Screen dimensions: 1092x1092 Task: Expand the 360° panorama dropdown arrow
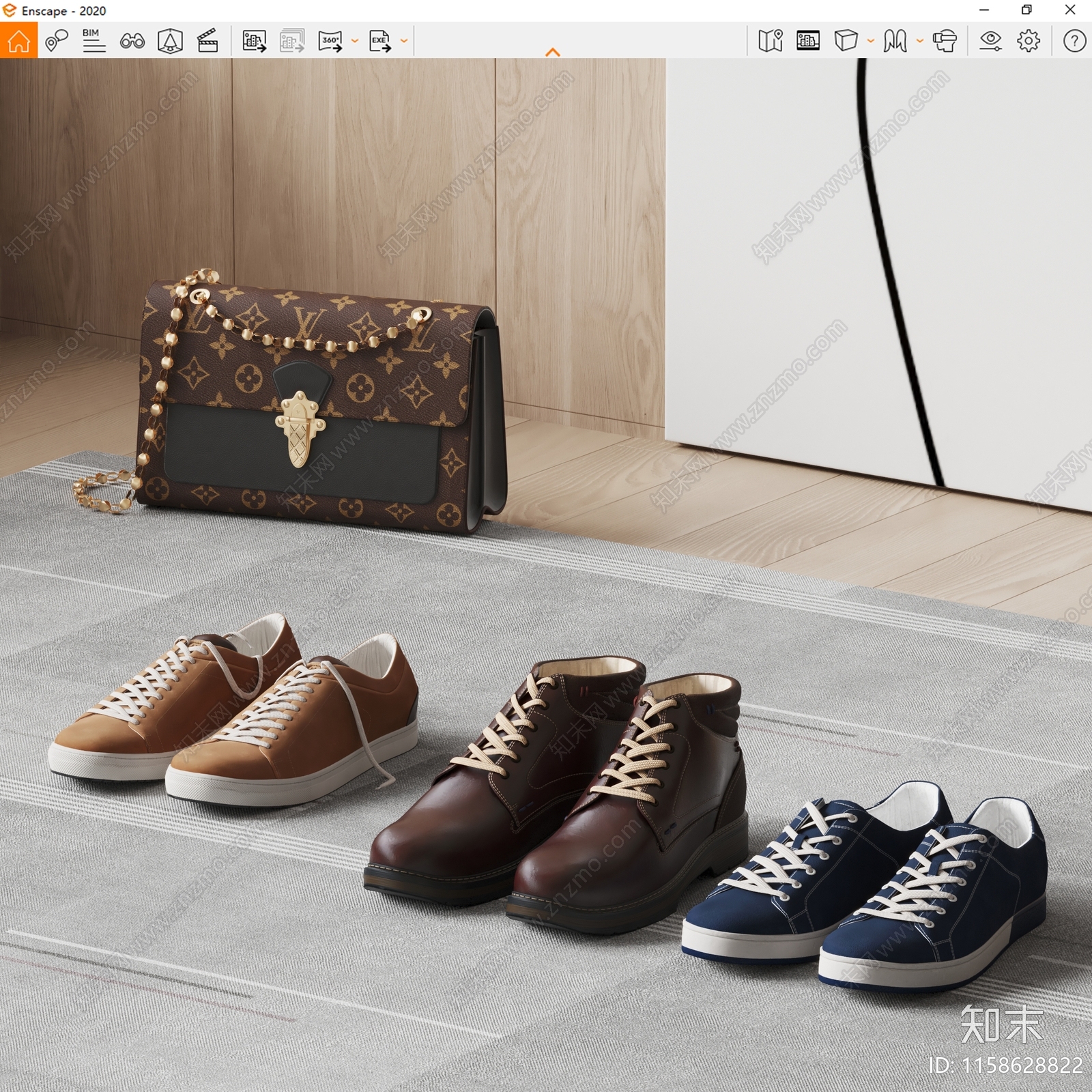[x=354, y=41]
